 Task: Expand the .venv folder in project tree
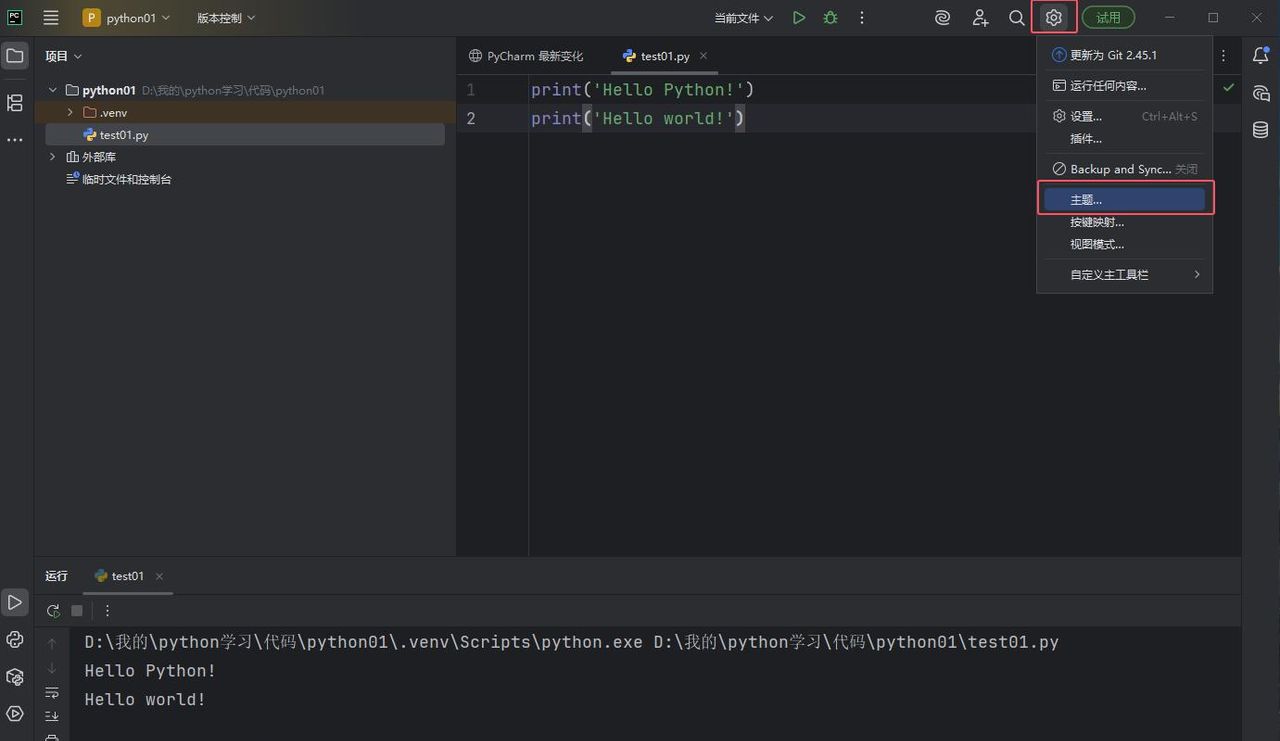[x=70, y=113]
